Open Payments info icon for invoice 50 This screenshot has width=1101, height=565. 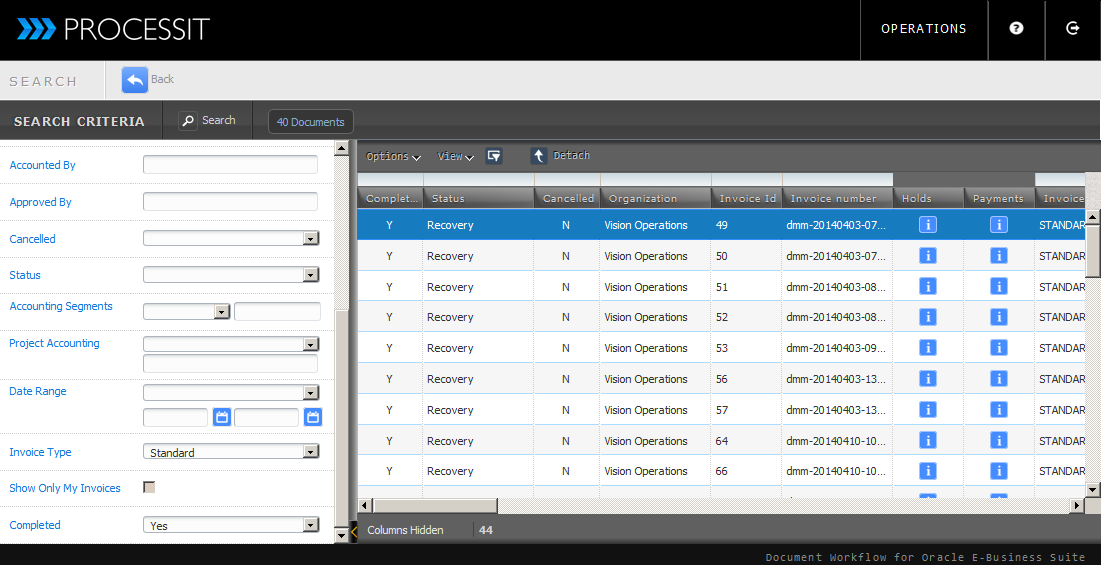pyautogui.click(x=998, y=256)
